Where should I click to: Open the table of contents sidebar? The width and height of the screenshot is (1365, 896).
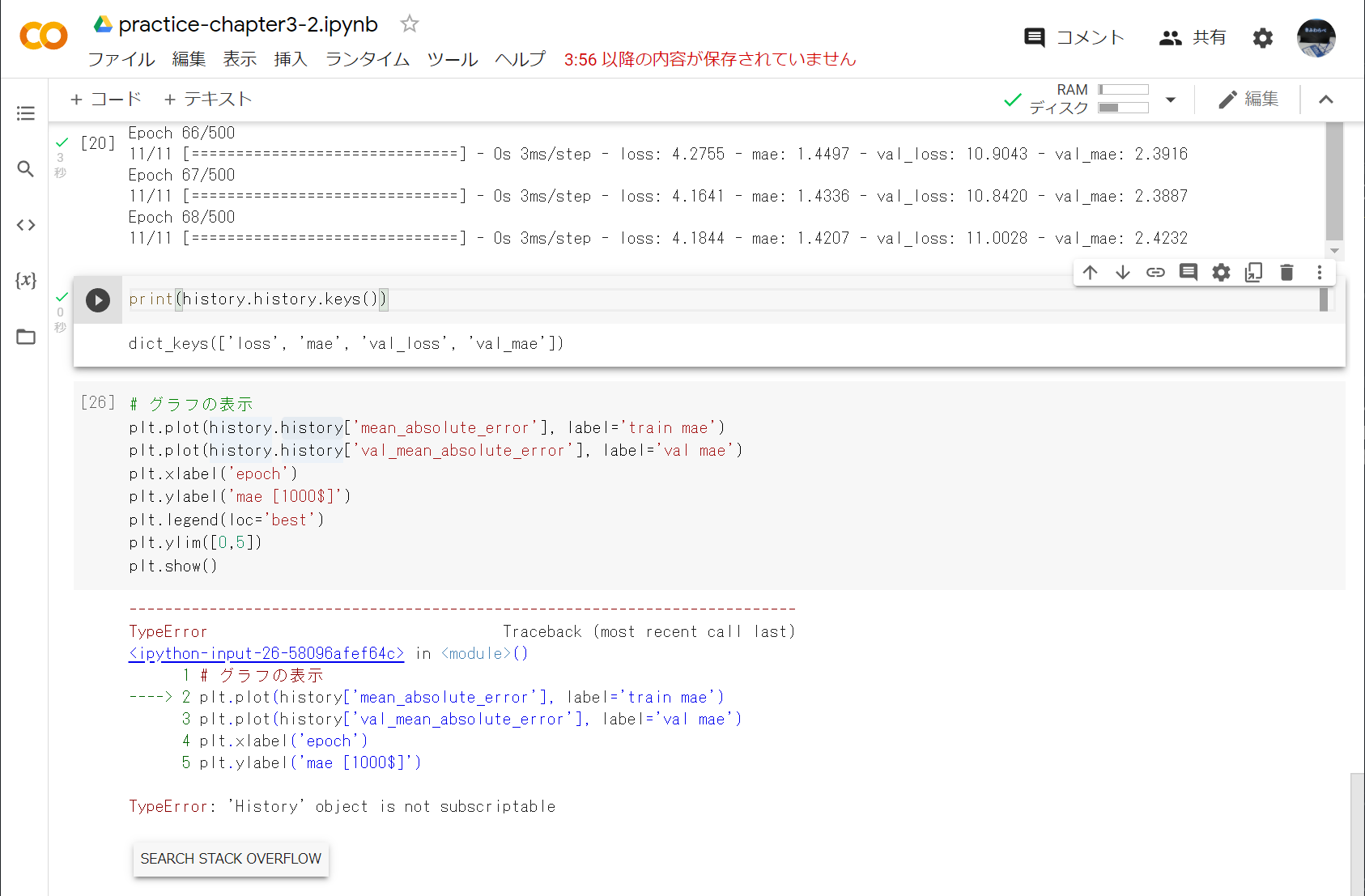[x=26, y=113]
